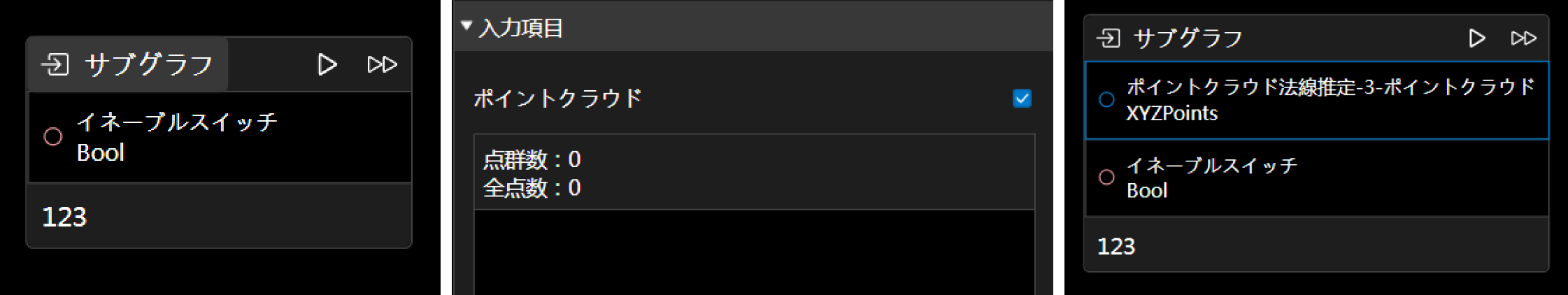Click the blue XYZPoints input port circle
This screenshot has width=1568, height=295.
1106,100
